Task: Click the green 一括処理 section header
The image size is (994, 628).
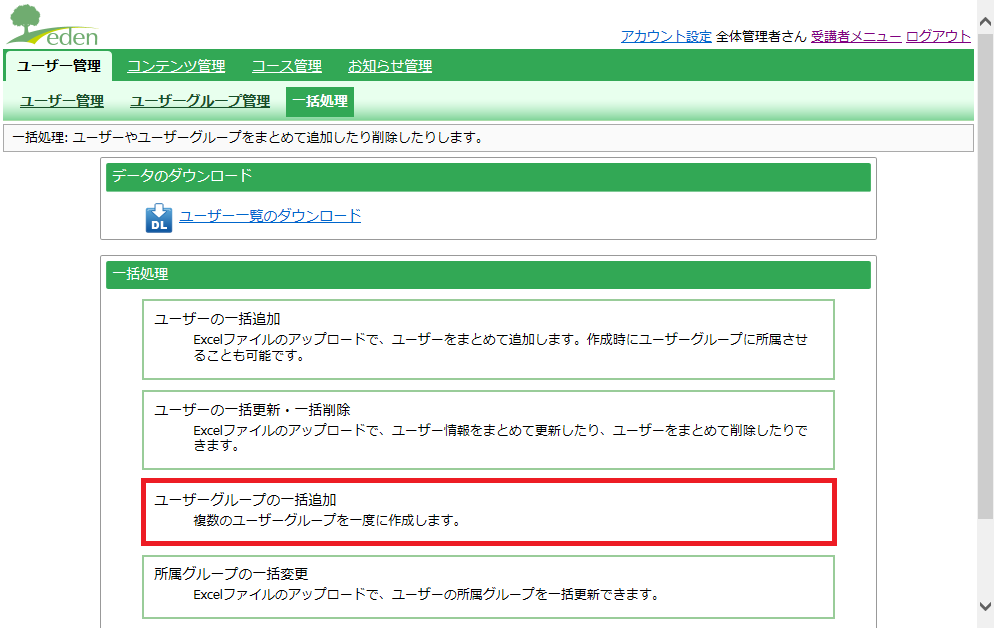Action: coord(488,274)
